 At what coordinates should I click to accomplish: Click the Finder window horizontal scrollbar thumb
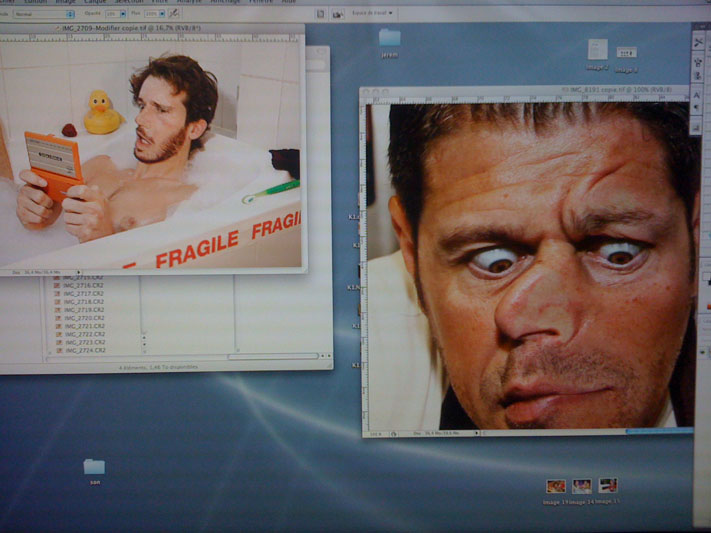click(273, 357)
